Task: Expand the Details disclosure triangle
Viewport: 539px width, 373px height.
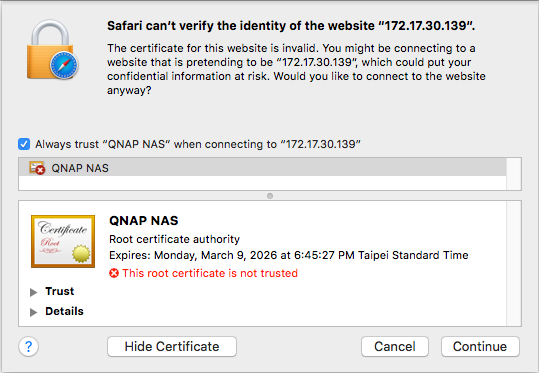Action: [x=33, y=312]
